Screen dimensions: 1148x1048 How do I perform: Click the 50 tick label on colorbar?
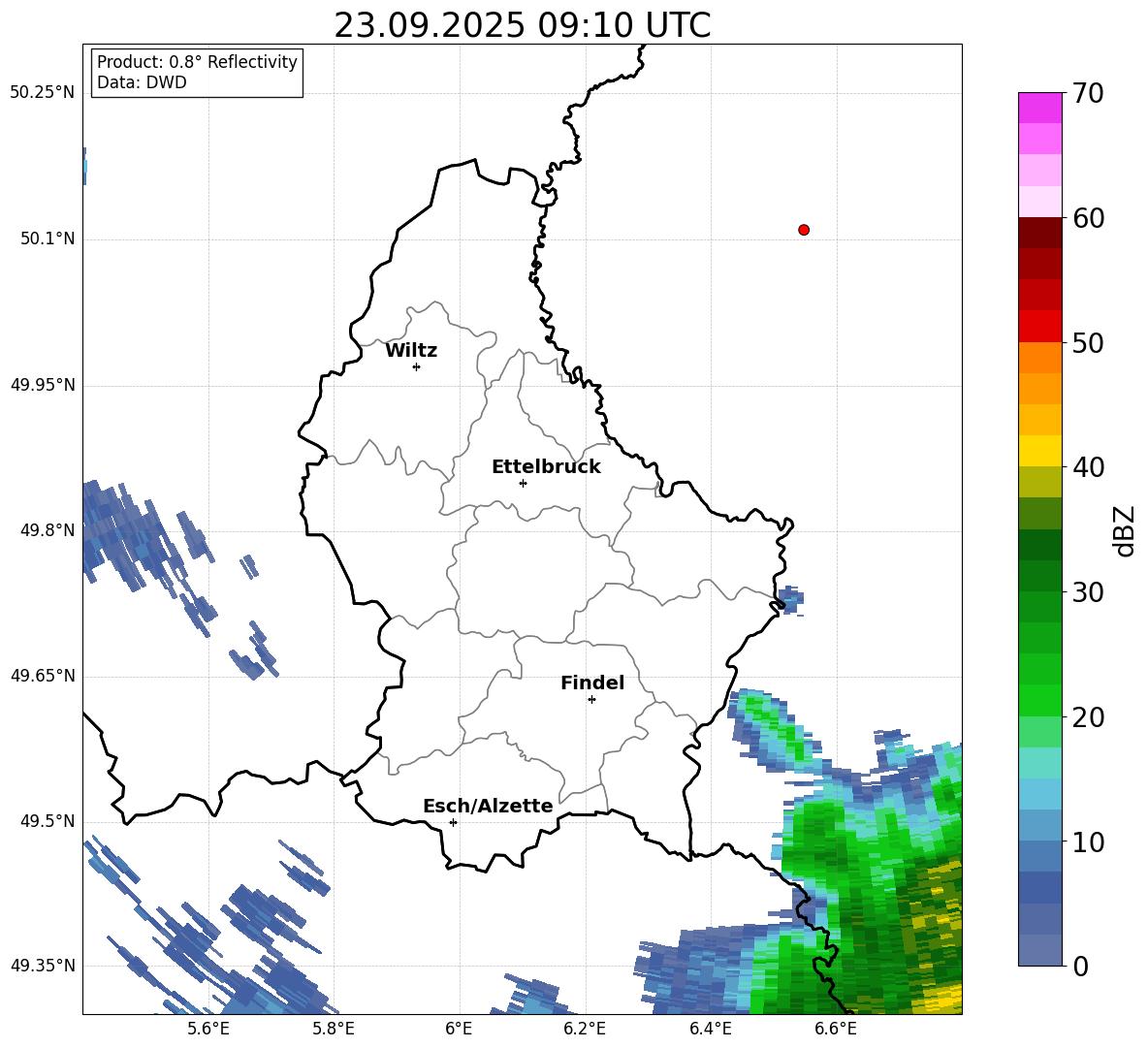[x=1087, y=342]
